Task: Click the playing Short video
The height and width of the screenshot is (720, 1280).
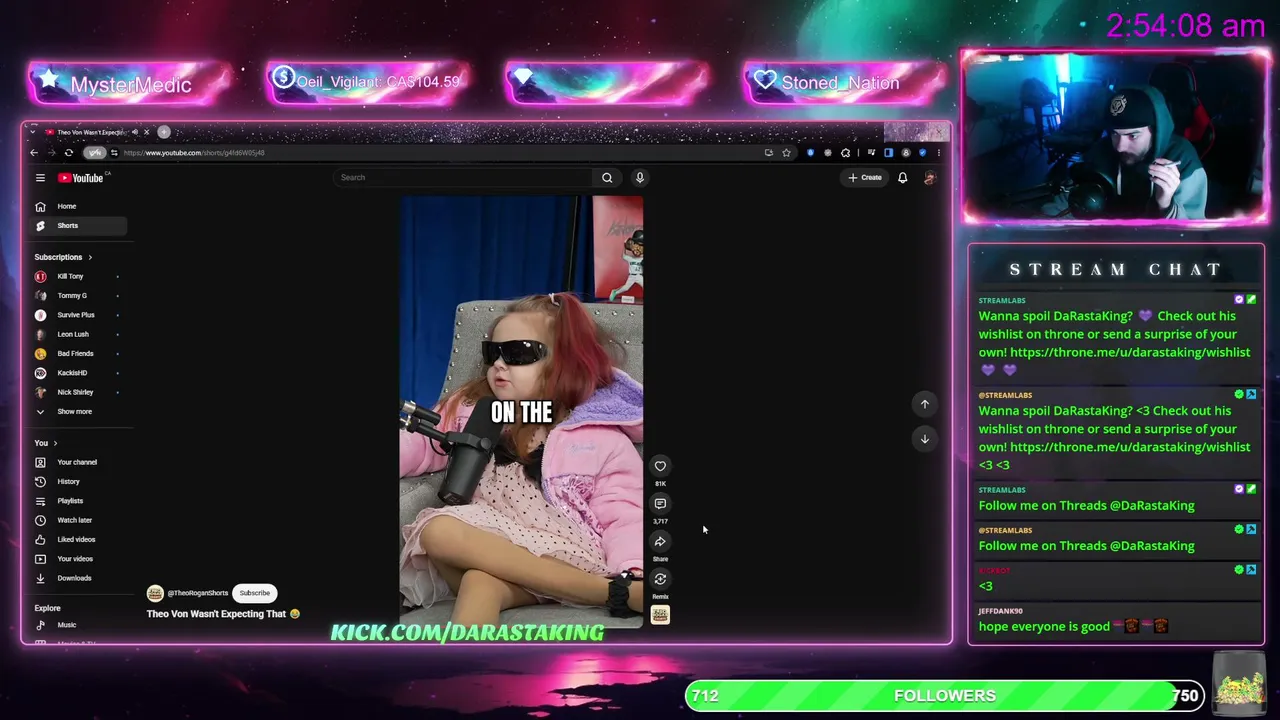Action: pos(521,412)
